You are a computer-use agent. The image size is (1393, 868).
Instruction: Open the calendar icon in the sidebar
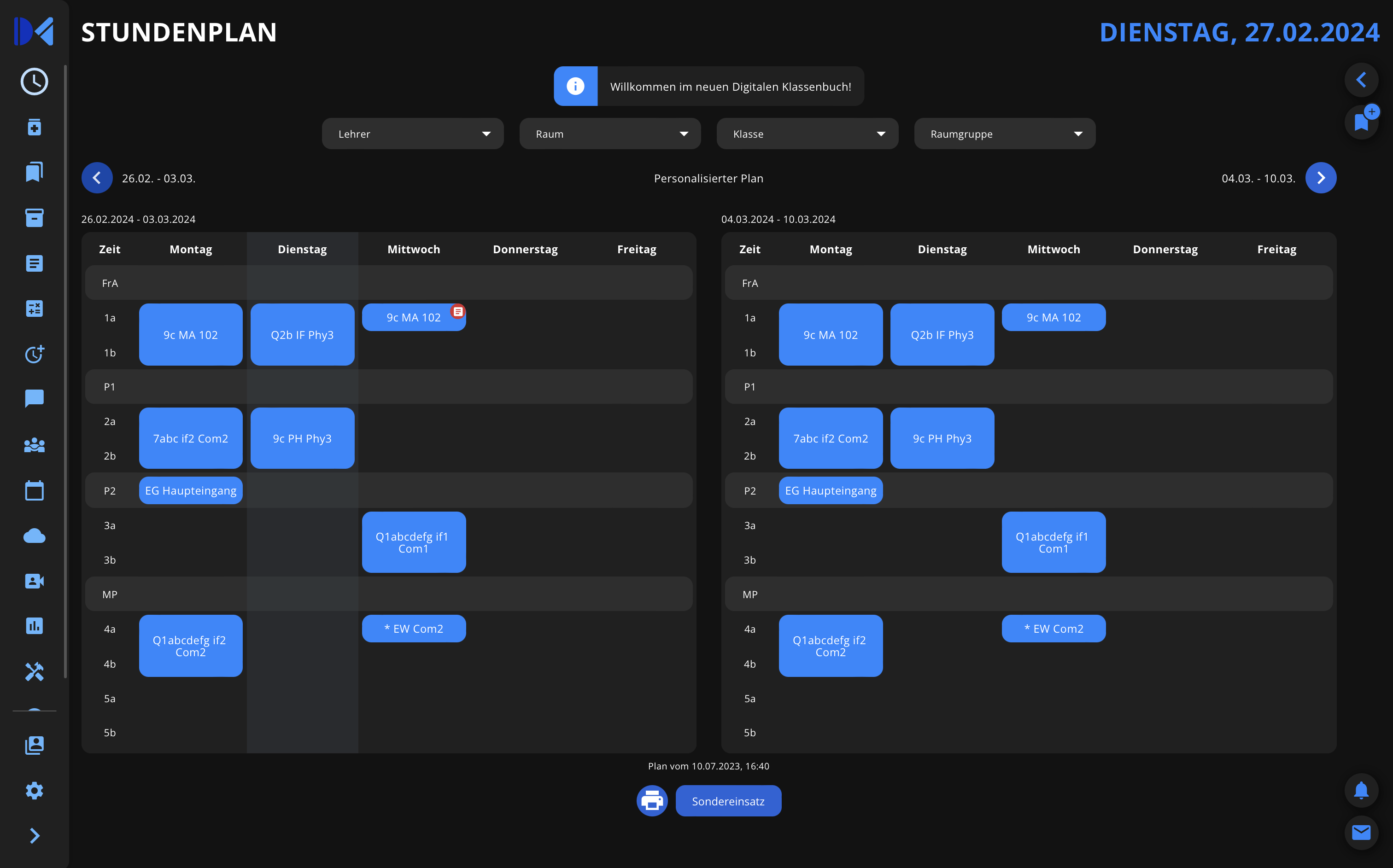34,489
